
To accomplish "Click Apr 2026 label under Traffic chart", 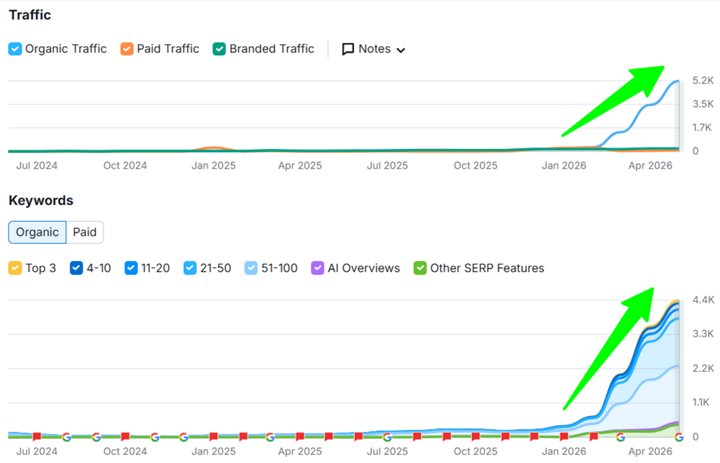I will [650, 166].
